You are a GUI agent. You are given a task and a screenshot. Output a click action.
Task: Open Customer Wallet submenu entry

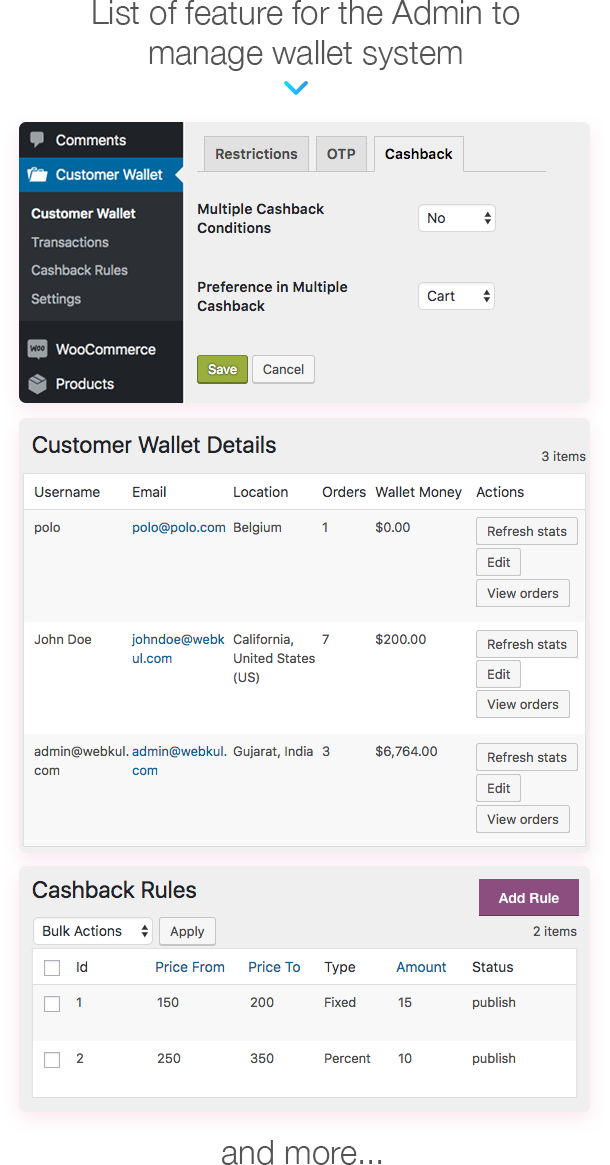click(83, 213)
